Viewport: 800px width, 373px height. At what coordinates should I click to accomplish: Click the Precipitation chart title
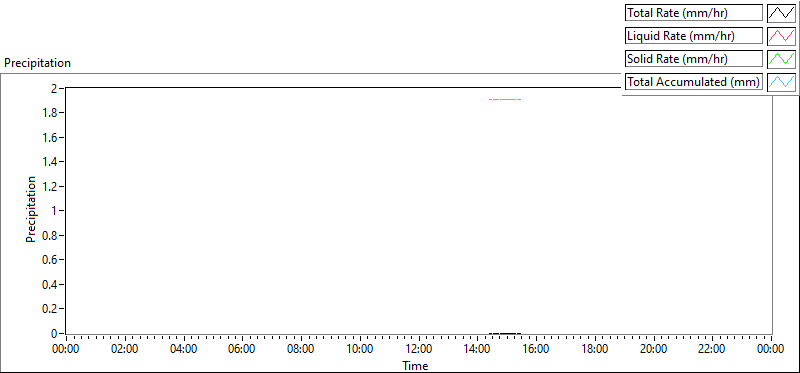[x=37, y=63]
